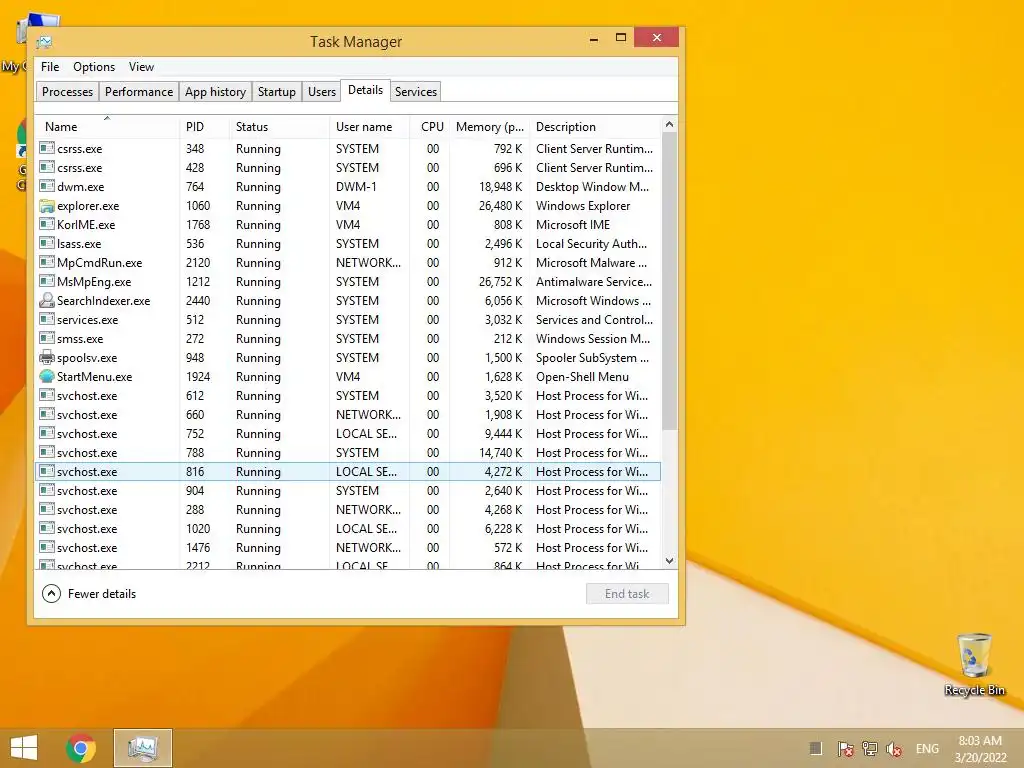Click the StartMenu.exe shell icon

point(46,377)
